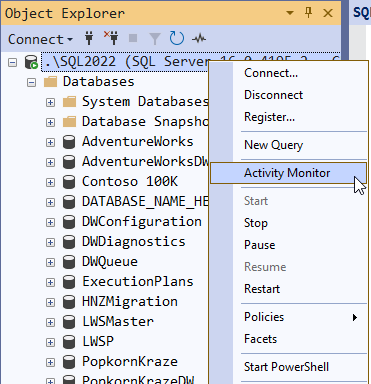
Task: Select the ExecutionPlans database
Action: click(x=138, y=282)
